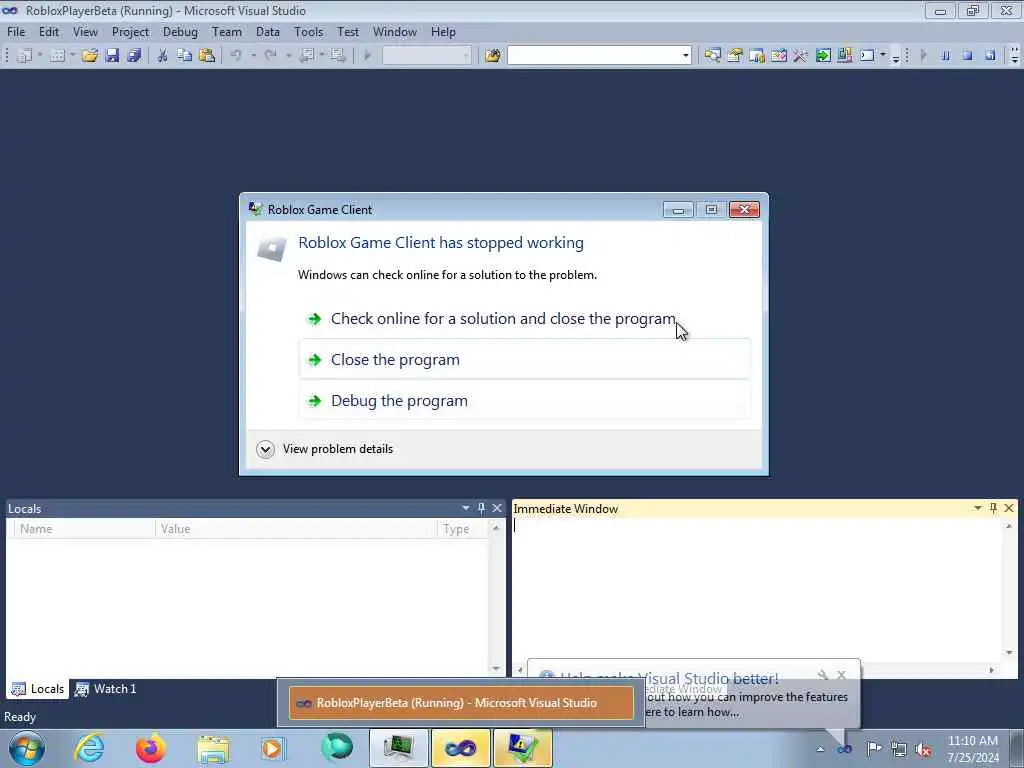The image size is (1024, 768).
Task: Click the Command Window toolbar icon
Action: coord(867,56)
